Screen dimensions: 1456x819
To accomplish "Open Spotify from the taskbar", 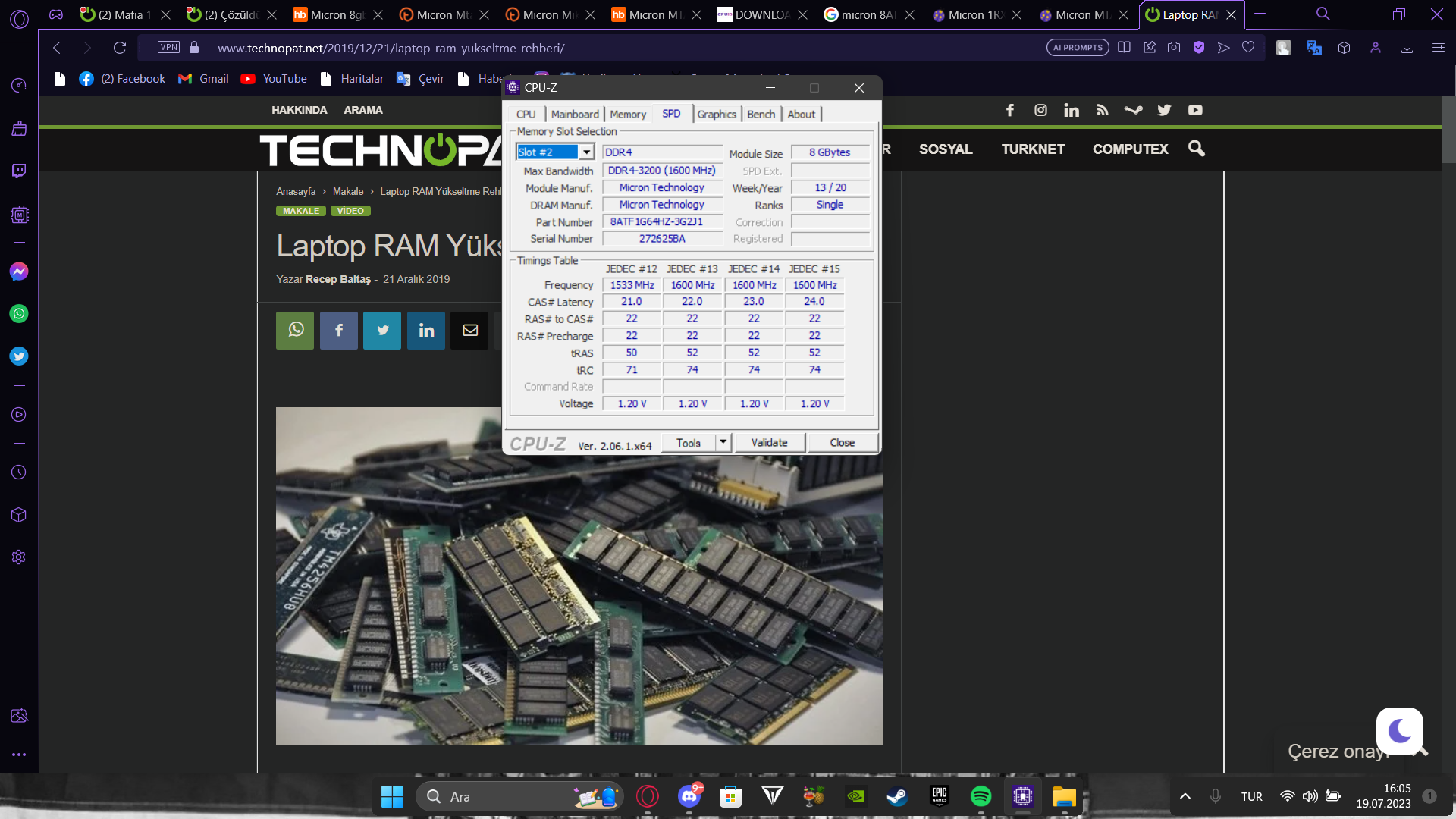I will [981, 796].
